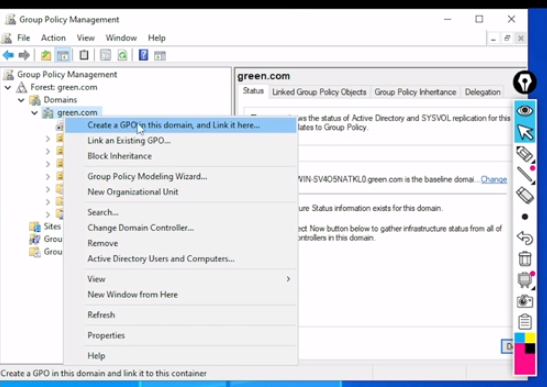Switch to the Delegation tab

point(482,92)
